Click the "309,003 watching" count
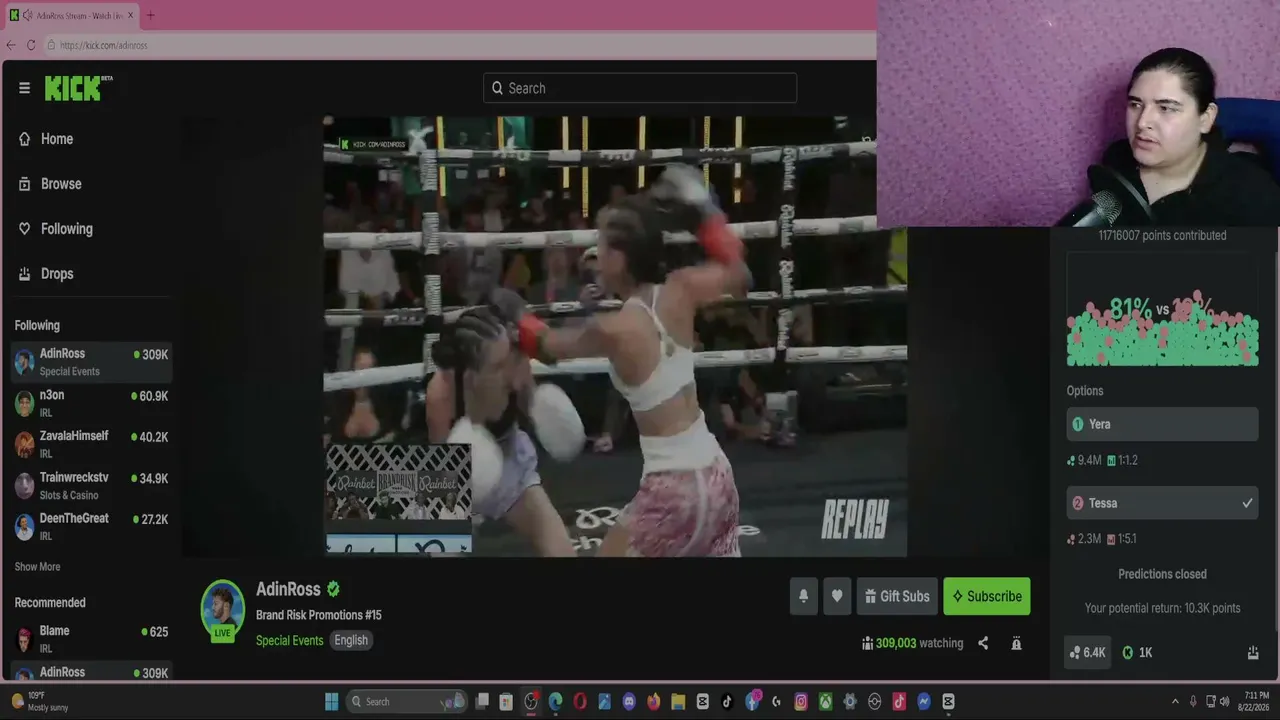1280x720 pixels. tap(919, 643)
